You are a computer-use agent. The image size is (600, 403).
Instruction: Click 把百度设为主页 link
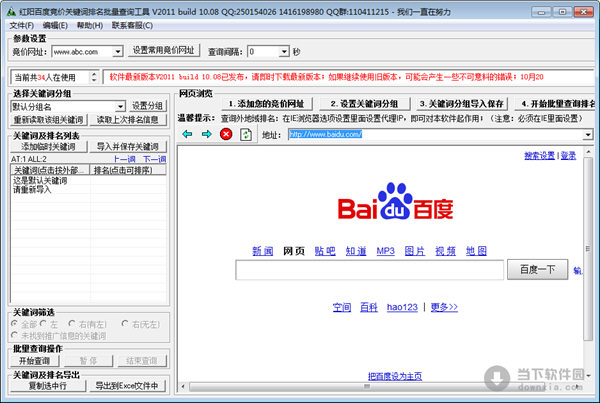point(395,376)
